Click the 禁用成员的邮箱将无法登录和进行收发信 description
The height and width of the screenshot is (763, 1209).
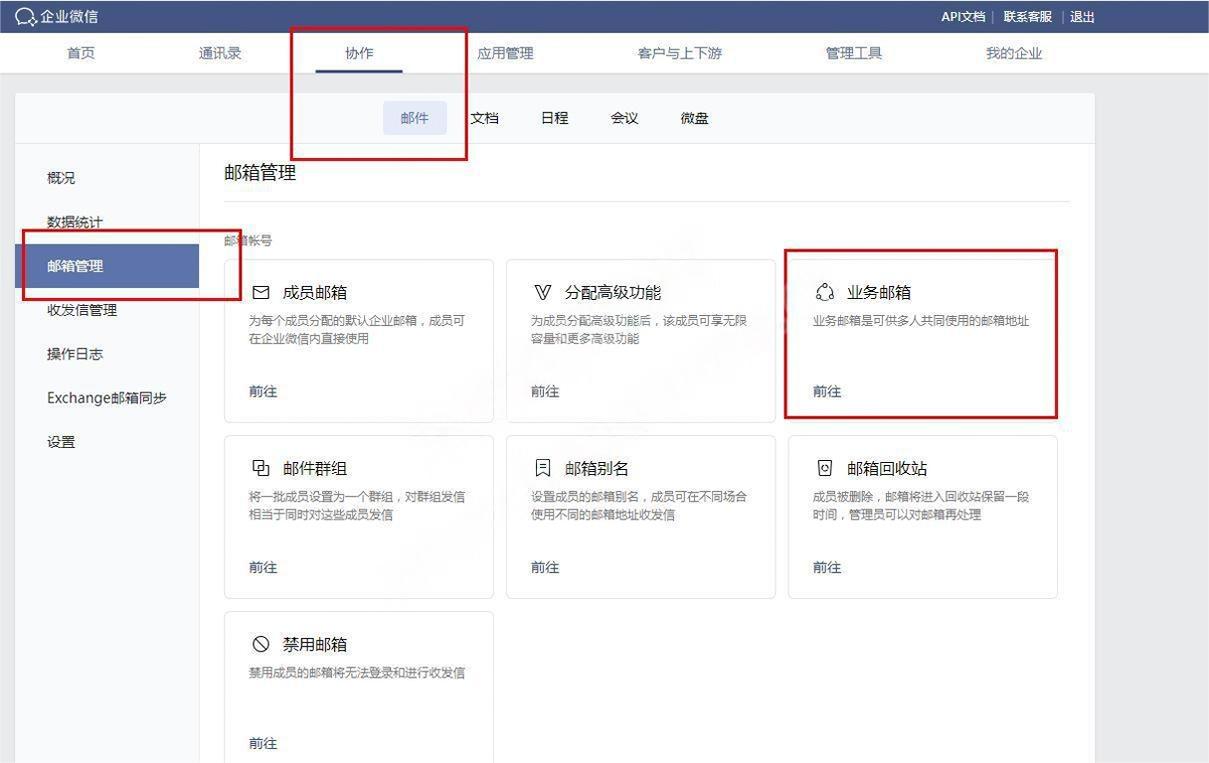click(357, 673)
